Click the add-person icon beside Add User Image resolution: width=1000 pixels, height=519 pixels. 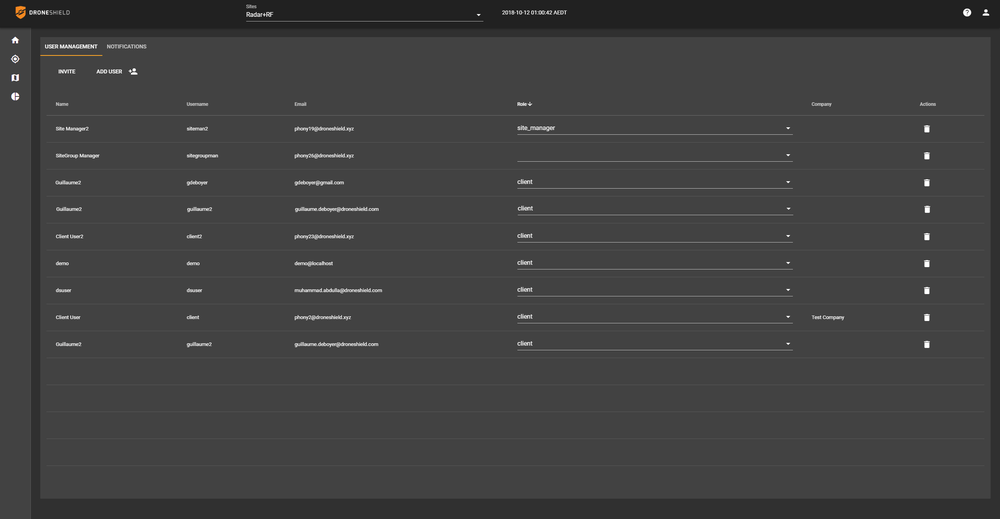tap(133, 72)
